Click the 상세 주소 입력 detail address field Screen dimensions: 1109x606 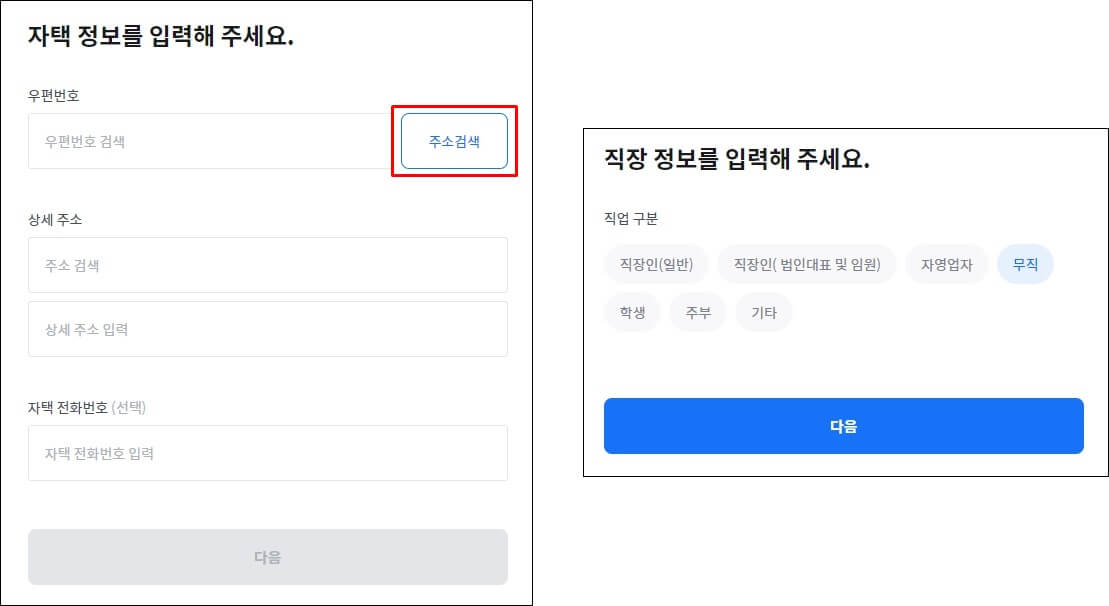267,328
